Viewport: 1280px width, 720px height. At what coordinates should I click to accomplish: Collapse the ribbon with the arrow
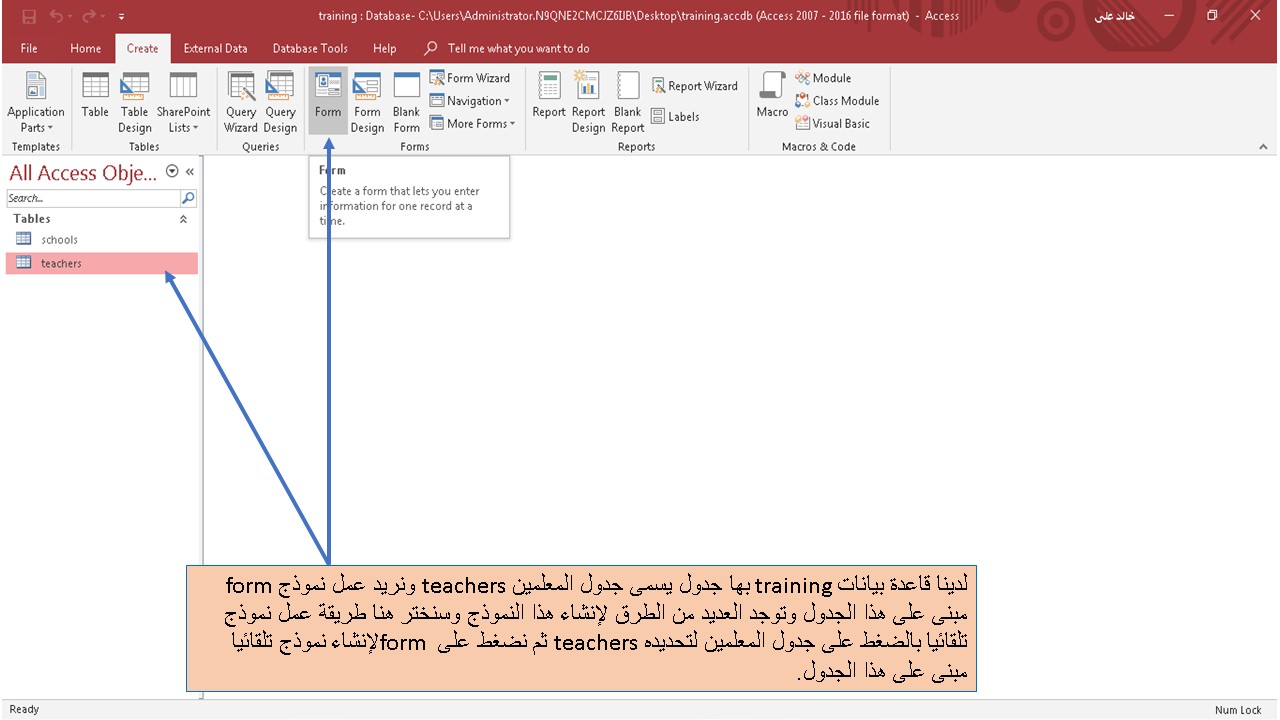pyautogui.click(x=1263, y=147)
